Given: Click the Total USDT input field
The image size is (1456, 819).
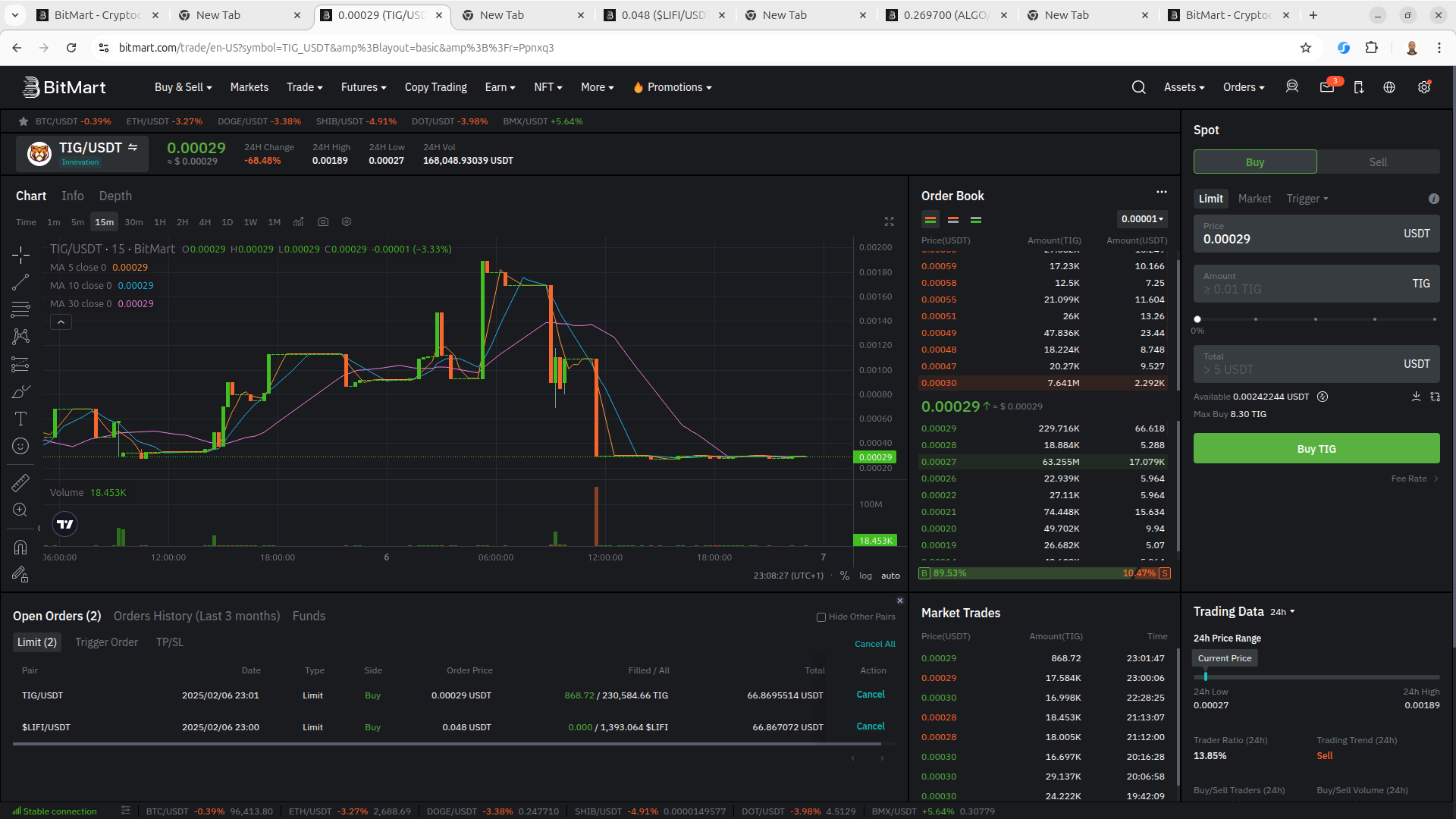Looking at the screenshot, I should 1316,364.
